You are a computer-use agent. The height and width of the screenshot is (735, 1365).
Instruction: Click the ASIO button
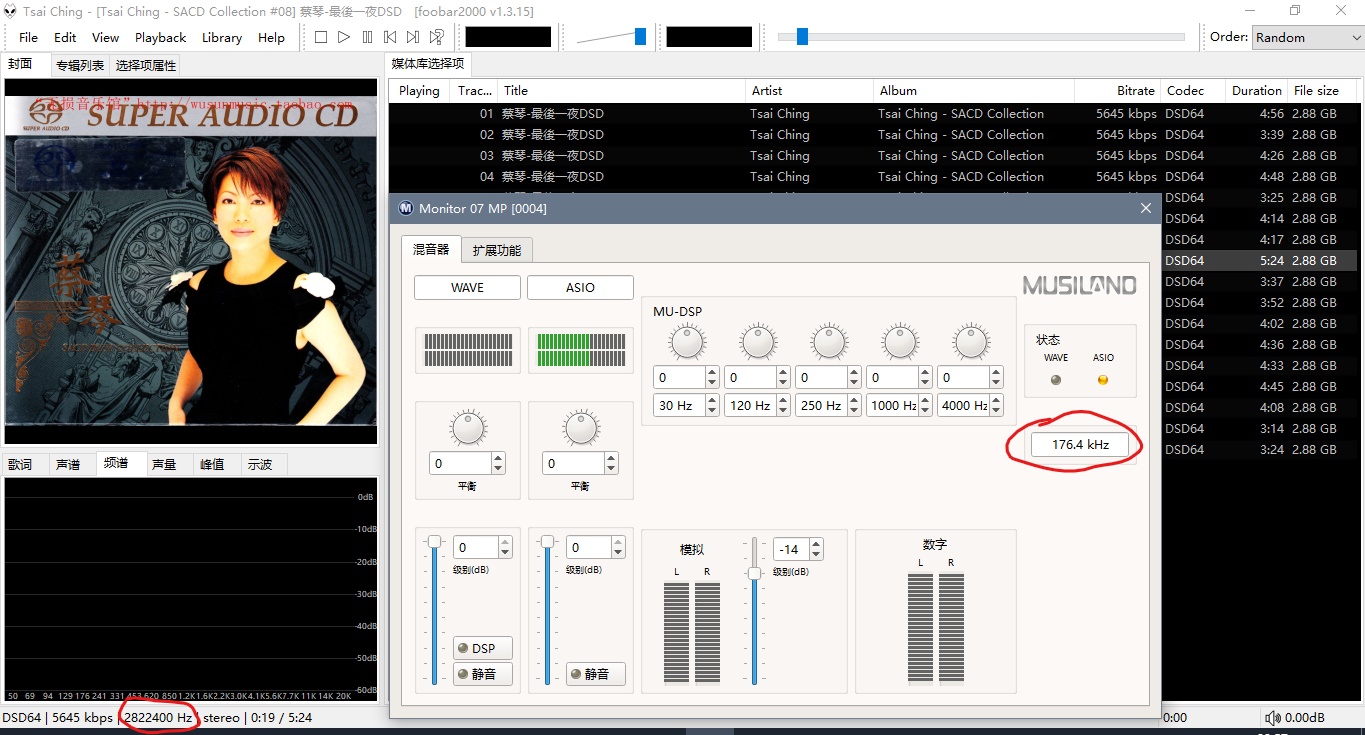[580, 287]
